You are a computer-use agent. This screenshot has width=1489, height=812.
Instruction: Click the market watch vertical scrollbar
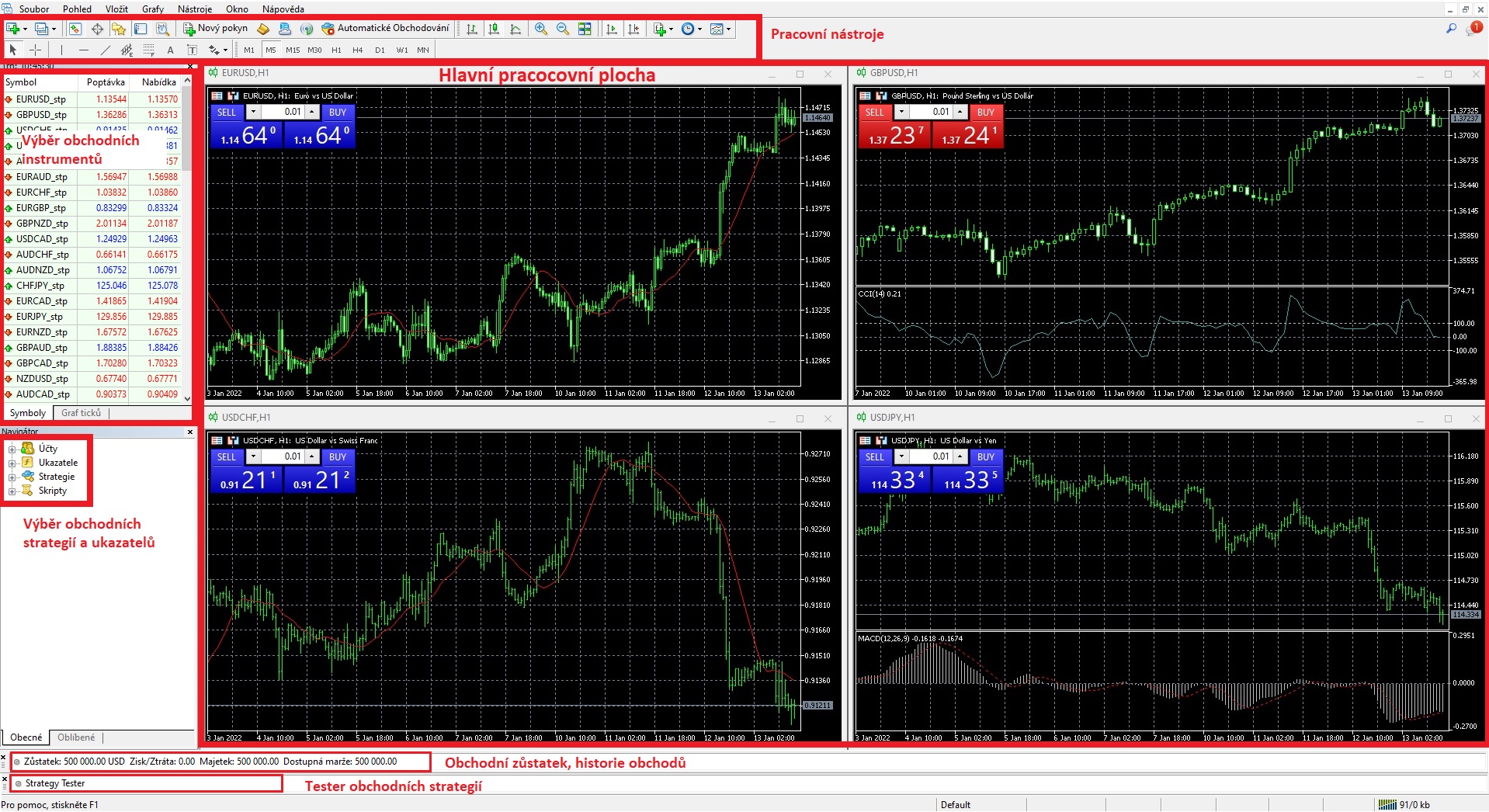coord(187,233)
